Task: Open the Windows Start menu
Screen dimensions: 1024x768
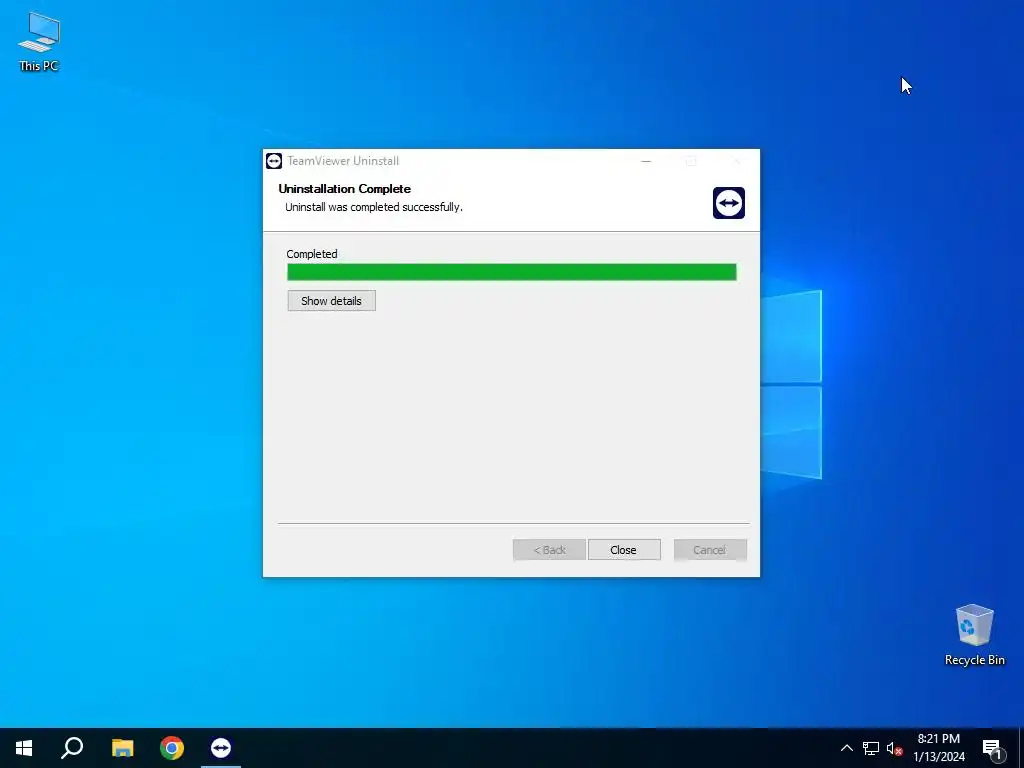Action: pos(24,748)
